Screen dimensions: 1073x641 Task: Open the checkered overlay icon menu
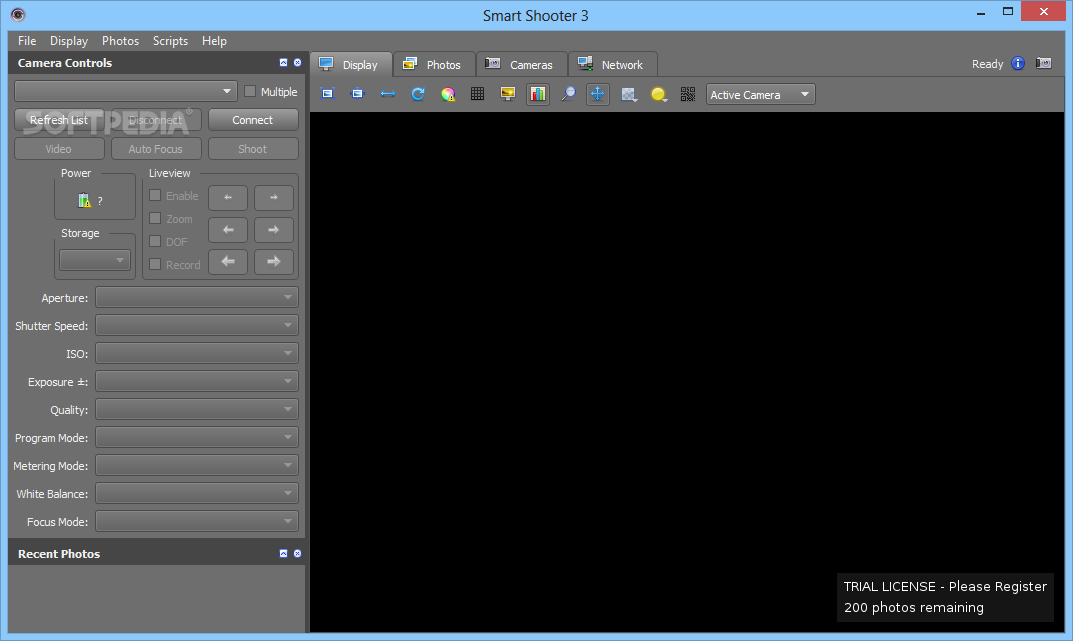(629, 94)
